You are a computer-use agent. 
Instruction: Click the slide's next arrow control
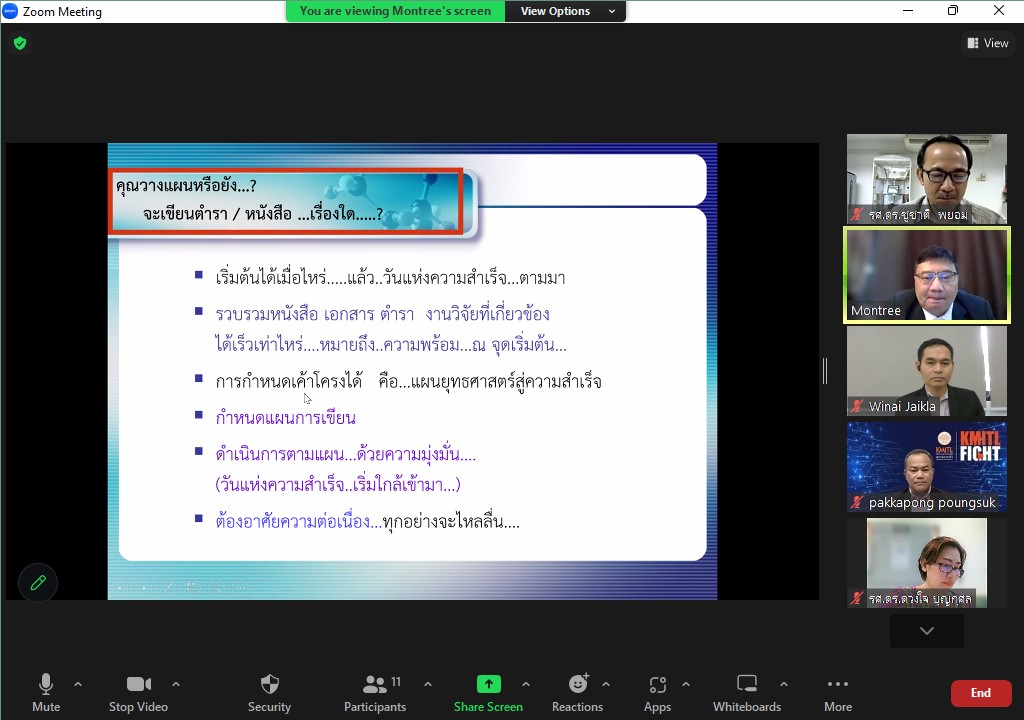144,587
